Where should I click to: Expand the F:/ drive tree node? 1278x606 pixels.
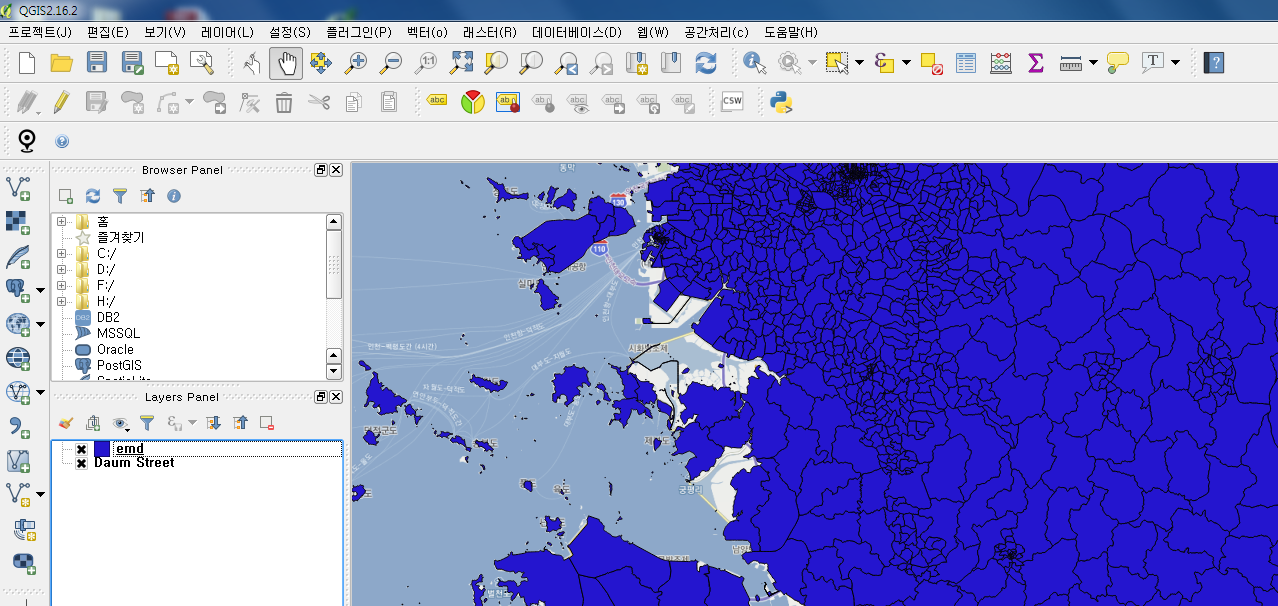(x=62, y=285)
